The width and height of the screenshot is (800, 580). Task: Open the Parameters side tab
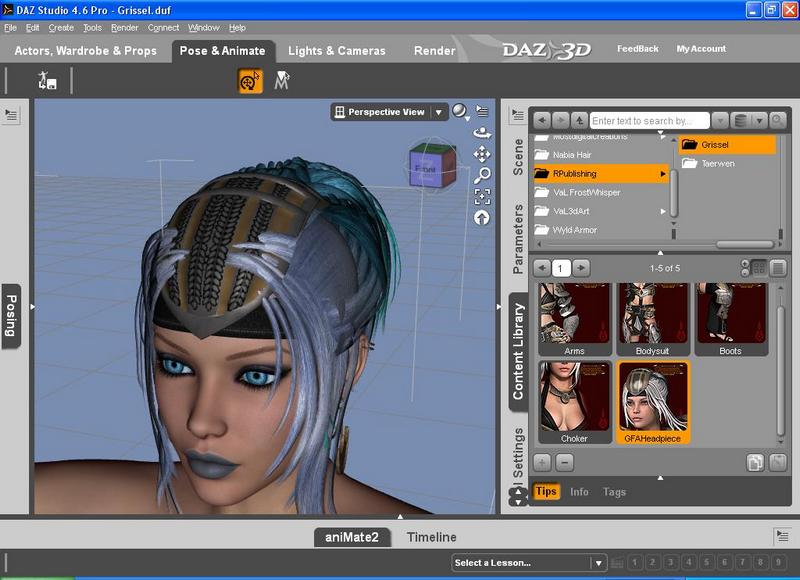pos(518,239)
